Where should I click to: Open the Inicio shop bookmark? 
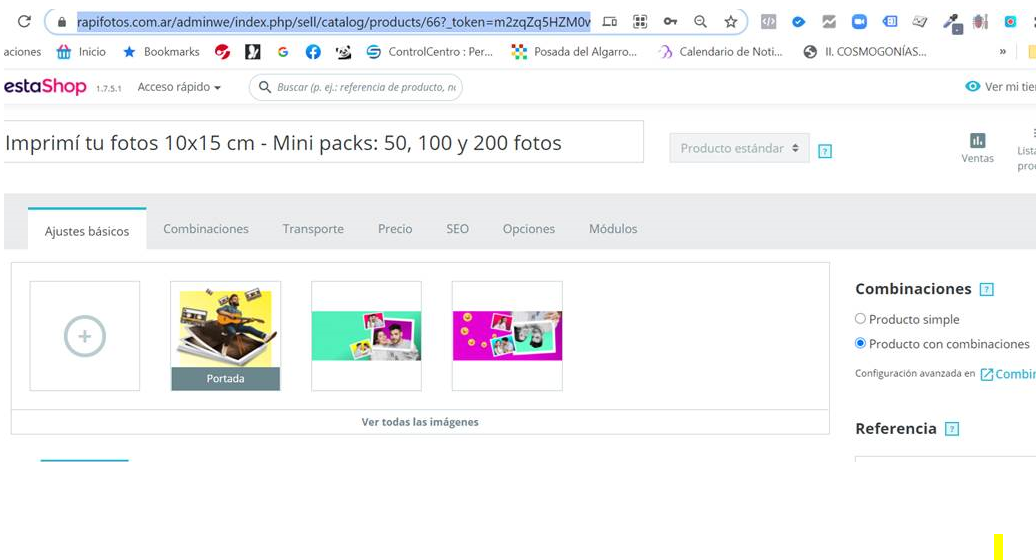[x=81, y=52]
